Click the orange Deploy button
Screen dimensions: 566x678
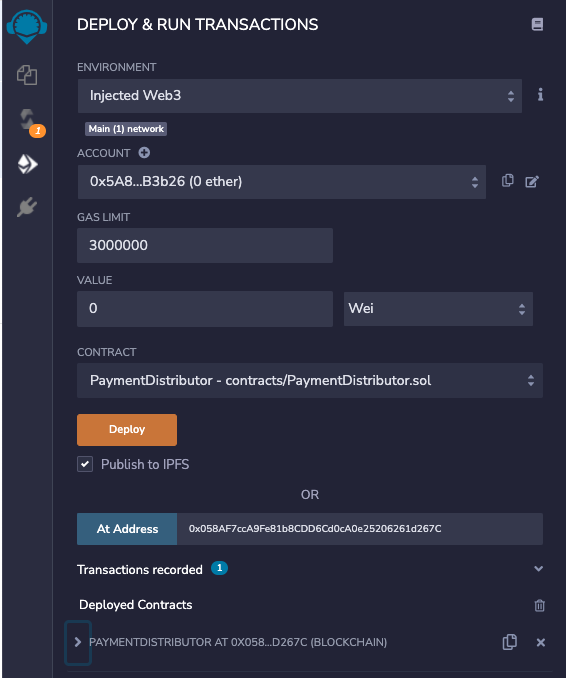(x=127, y=430)
